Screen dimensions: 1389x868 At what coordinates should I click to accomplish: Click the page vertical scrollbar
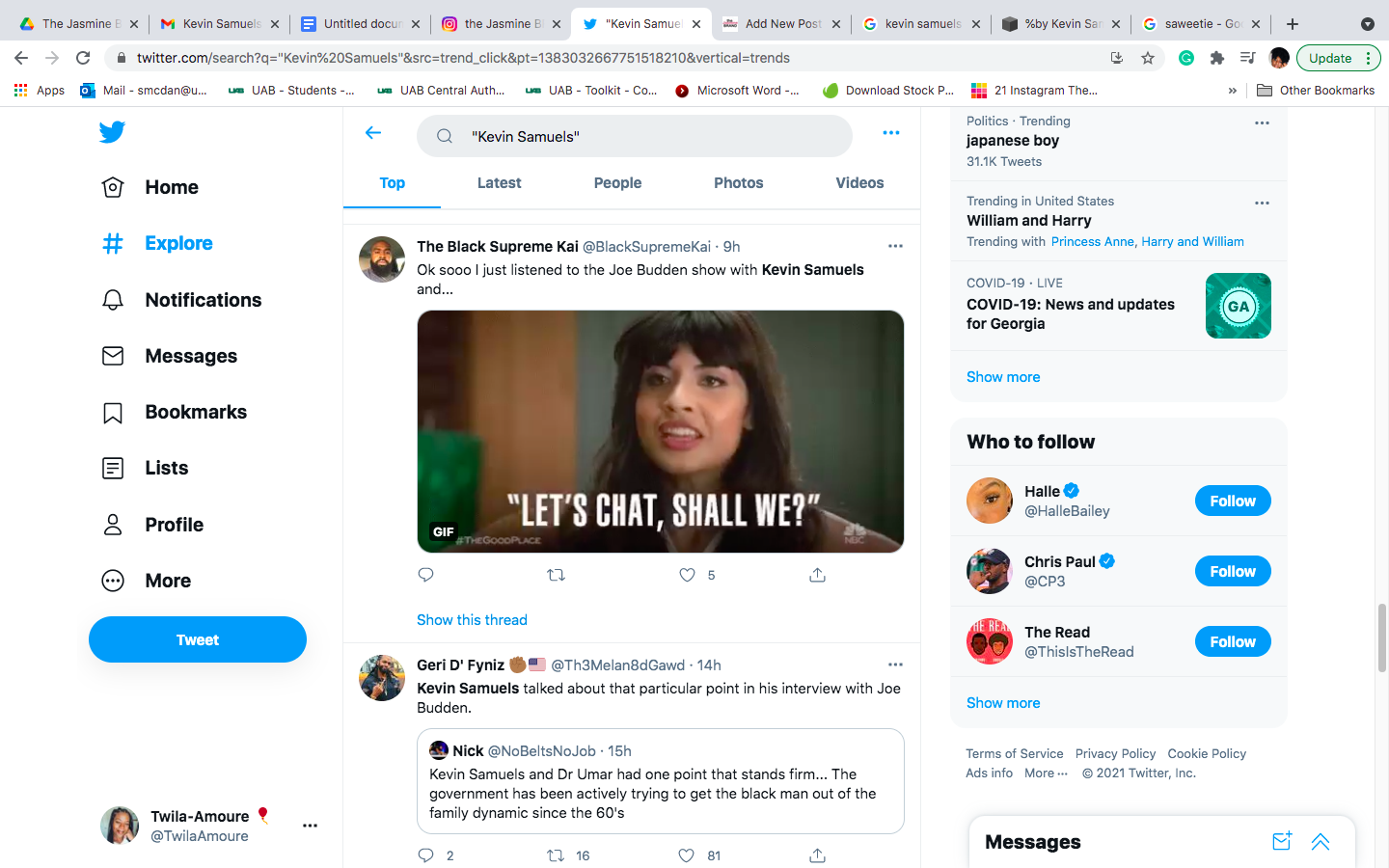pos(1381,637)
